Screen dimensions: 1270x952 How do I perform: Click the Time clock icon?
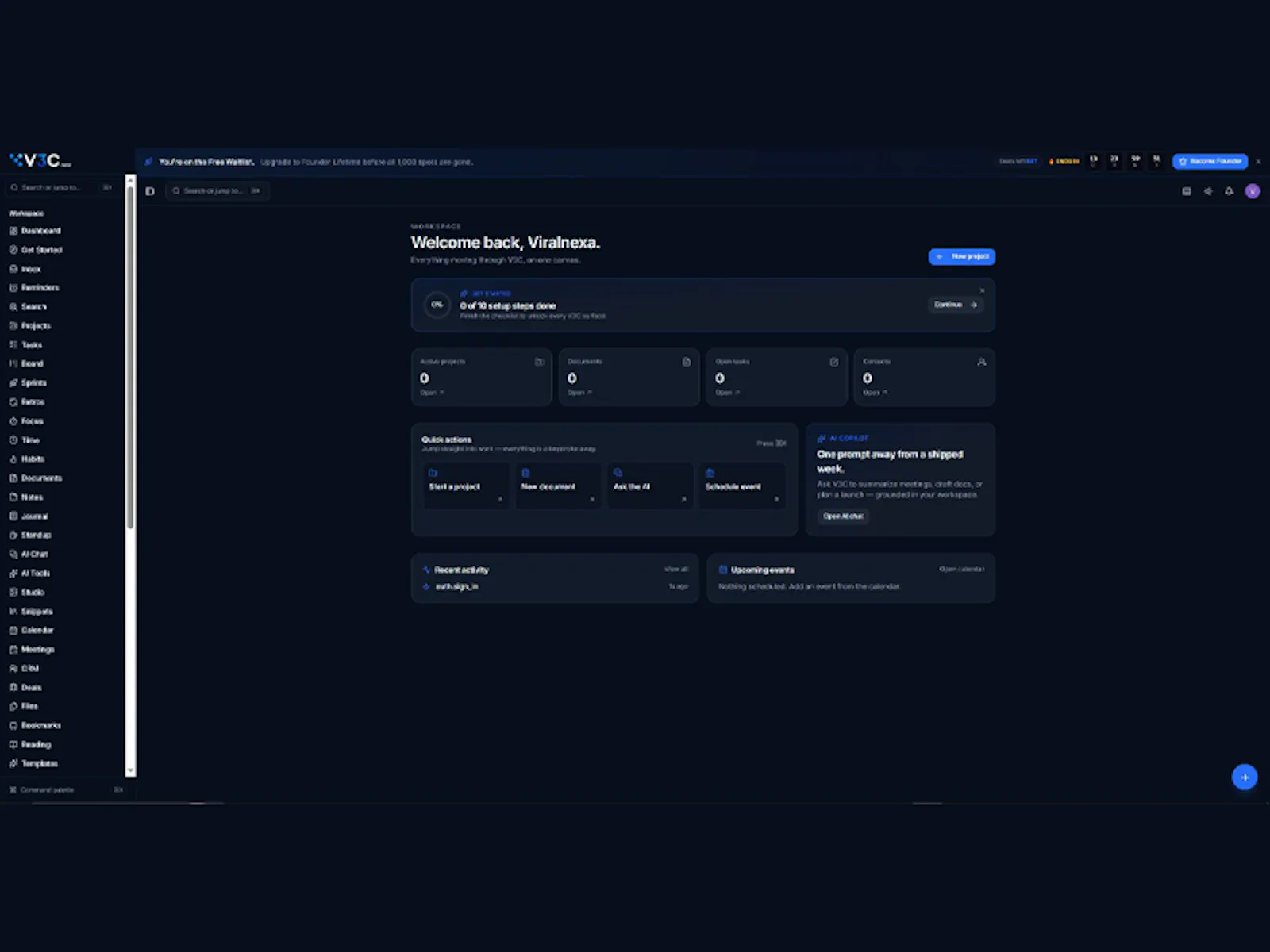pyautogui.click(x=13, y=440)
